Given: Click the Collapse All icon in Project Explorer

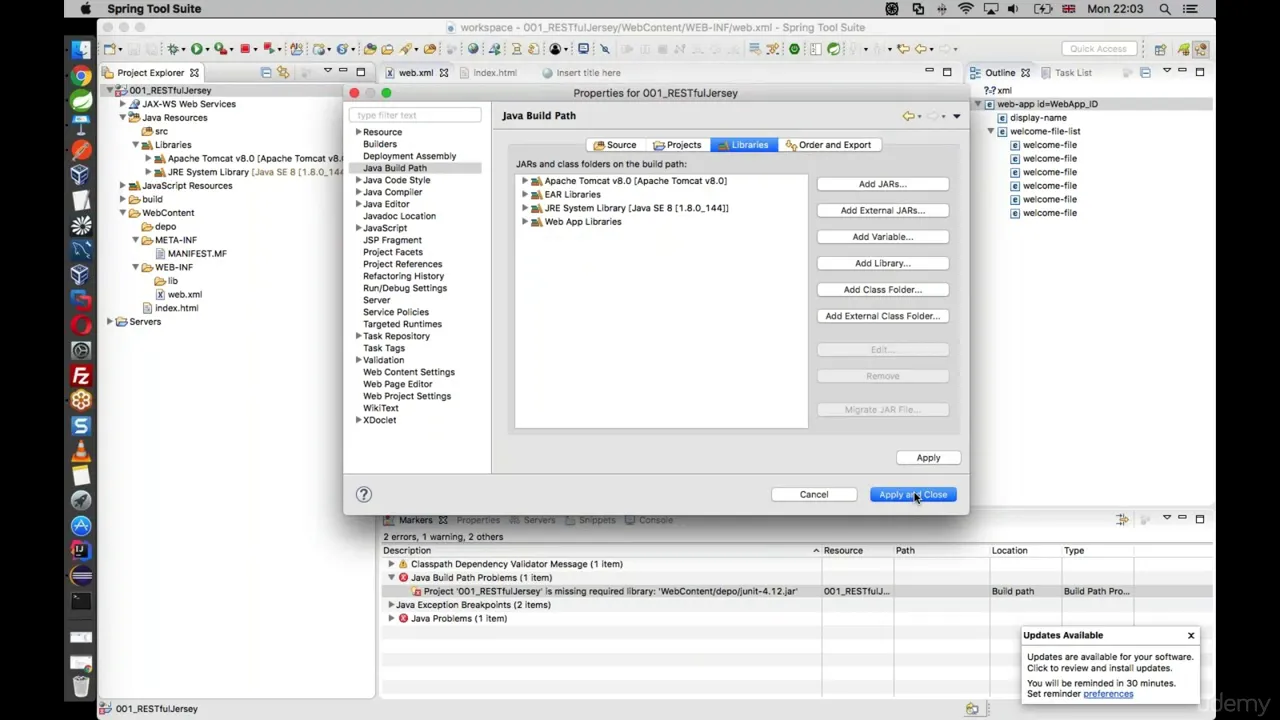Looking at the screenshot, I should [x=266, y=72].
